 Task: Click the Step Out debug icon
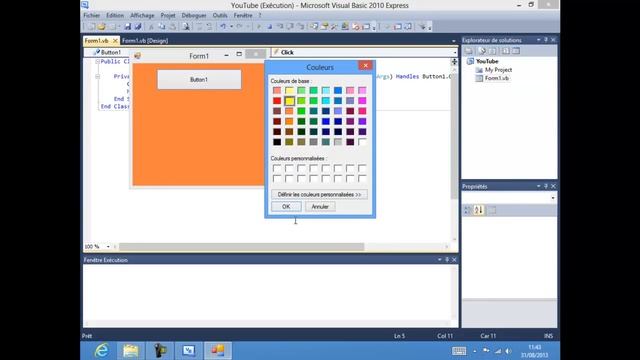point(300,27)
